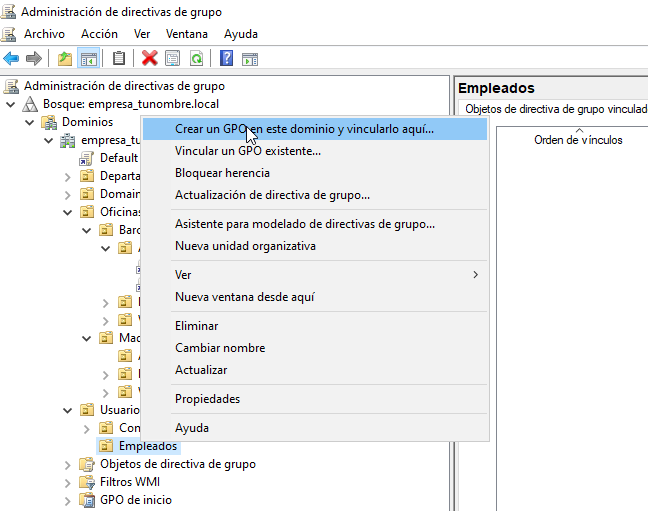Open Objetos de directiva de grupo vinculados tab

tap(556, 109)
